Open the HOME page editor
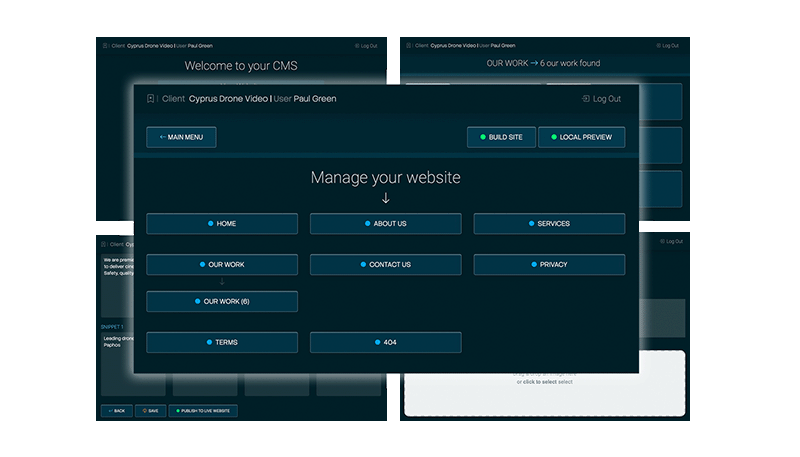800x457 pixels. tap(222, 224)
